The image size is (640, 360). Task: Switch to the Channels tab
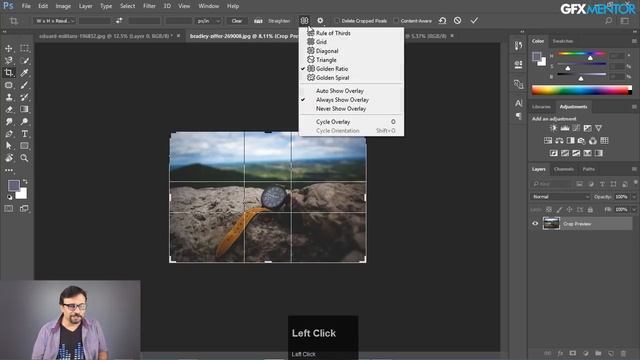[x=564, y=169]
